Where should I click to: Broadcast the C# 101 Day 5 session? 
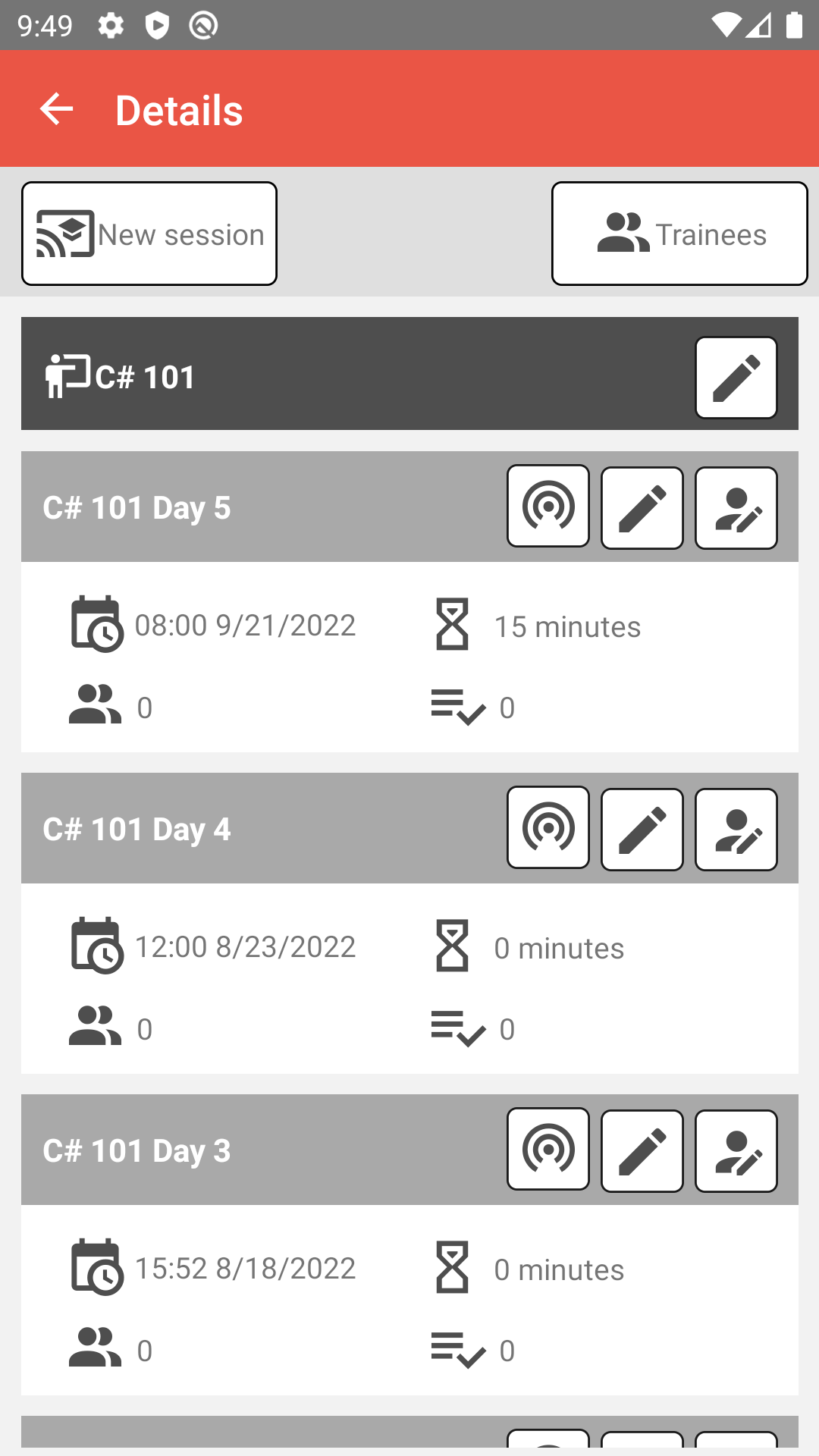pos(548,506)
